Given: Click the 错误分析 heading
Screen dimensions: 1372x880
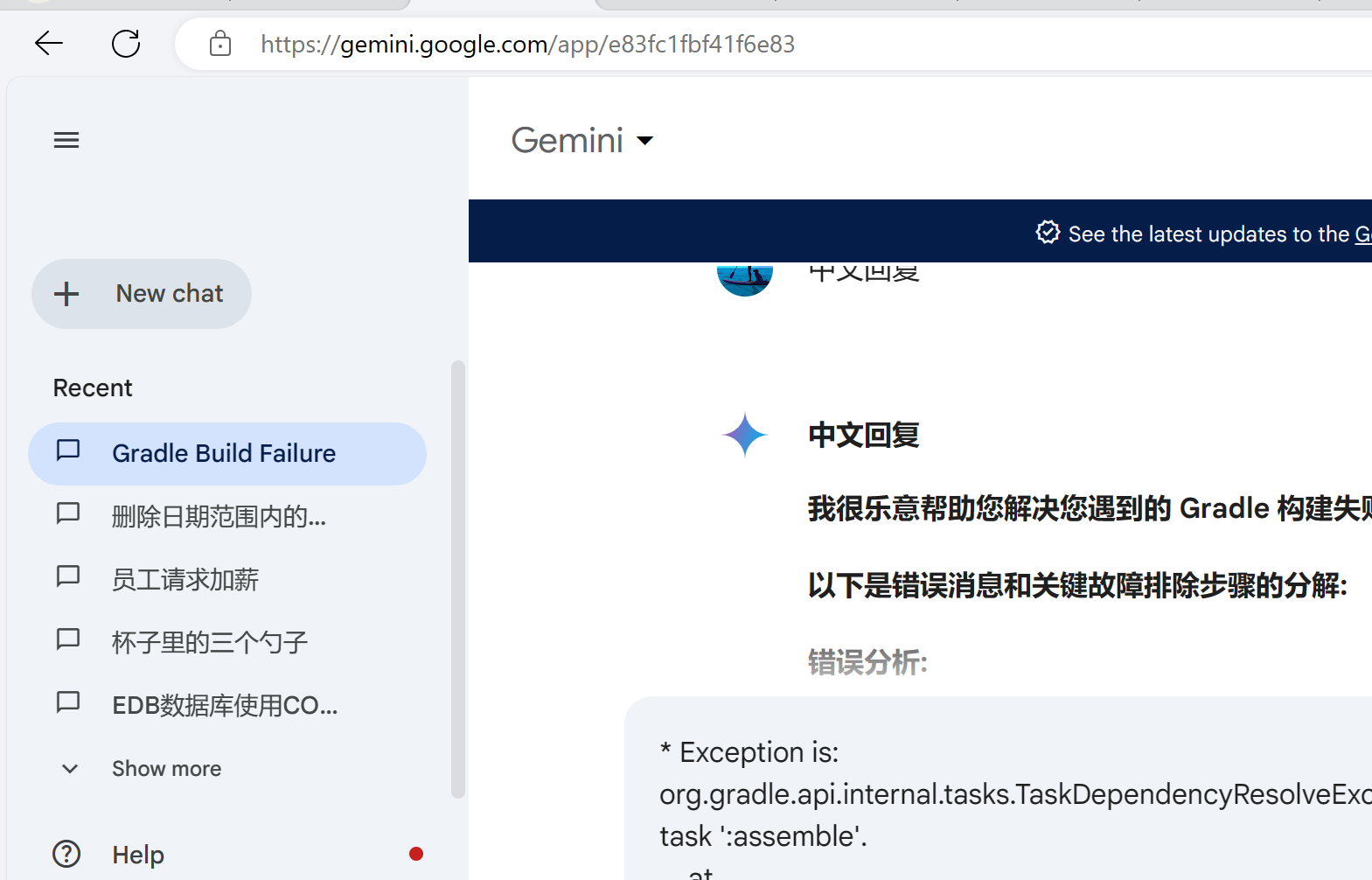Looking at the screenshot, I should [867, 662].
